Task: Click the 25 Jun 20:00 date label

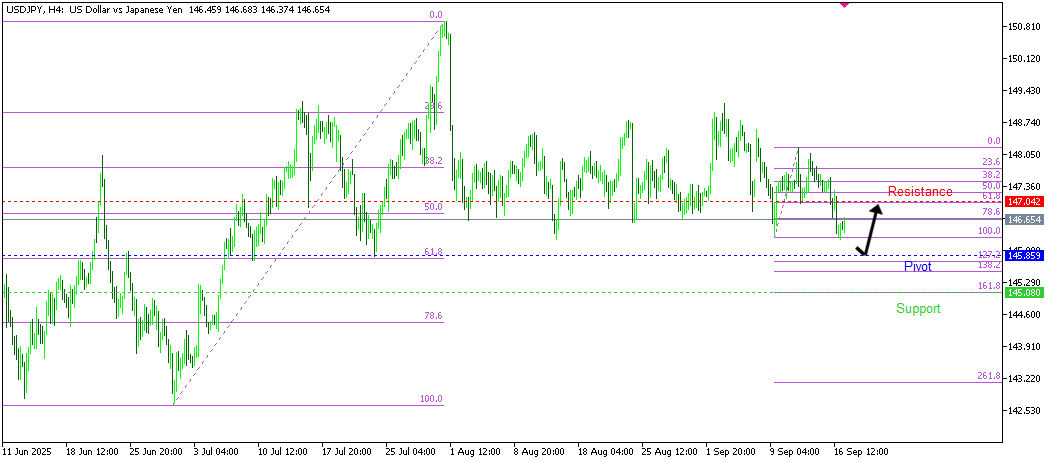Action: coord(156,451)
